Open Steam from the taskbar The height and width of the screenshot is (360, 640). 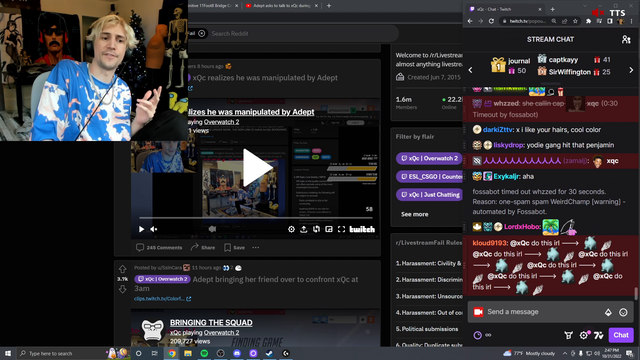[x=269, y=353]
